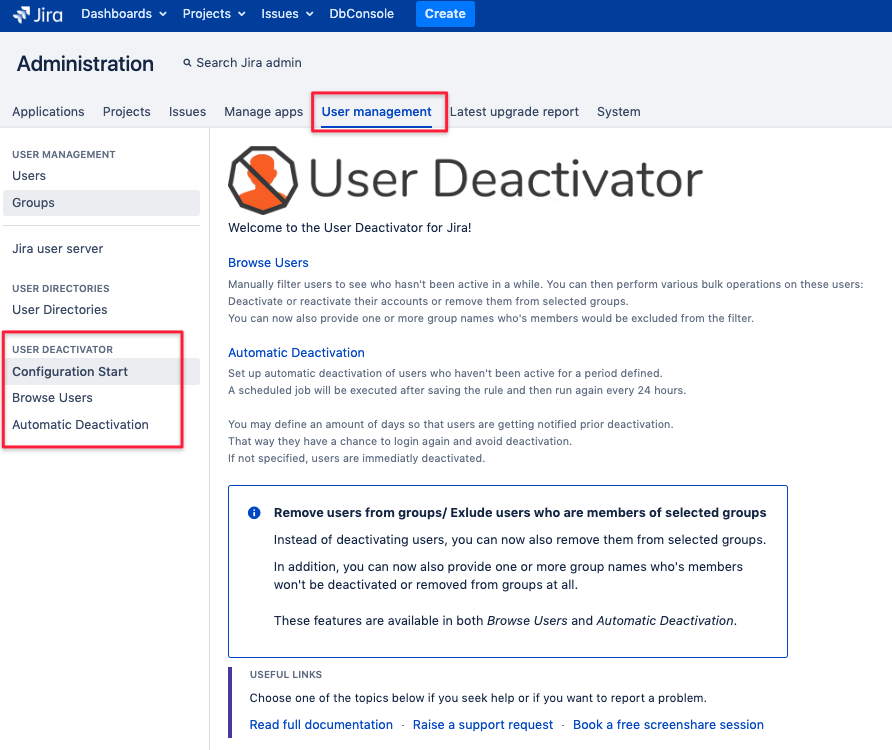892x750 pixels.
Task: Click the Administration page heading
Action: [x=85, y=64]
